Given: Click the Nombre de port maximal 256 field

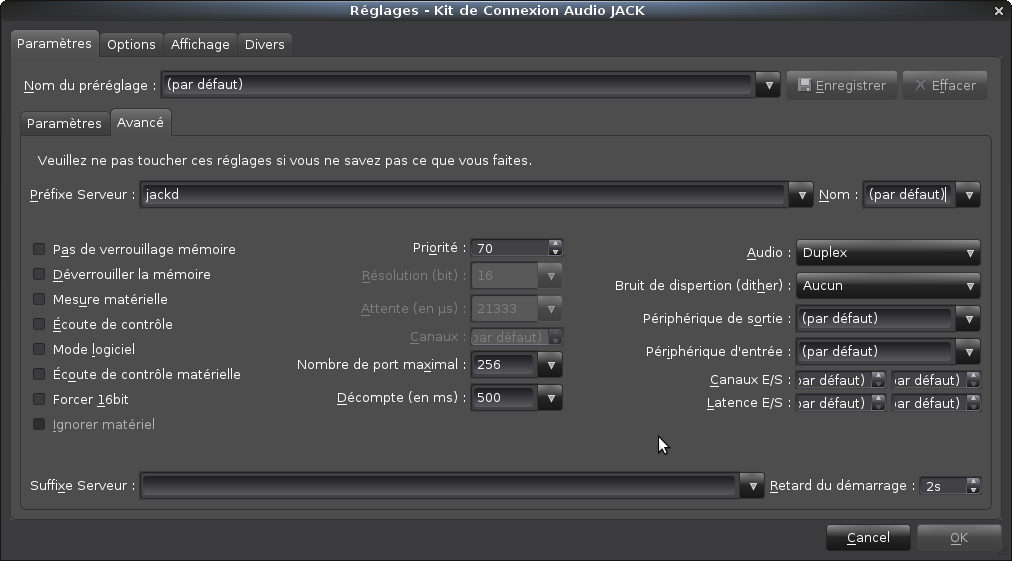Looking at the screenshot, I should pyautogui.click(x=504, y=365).
